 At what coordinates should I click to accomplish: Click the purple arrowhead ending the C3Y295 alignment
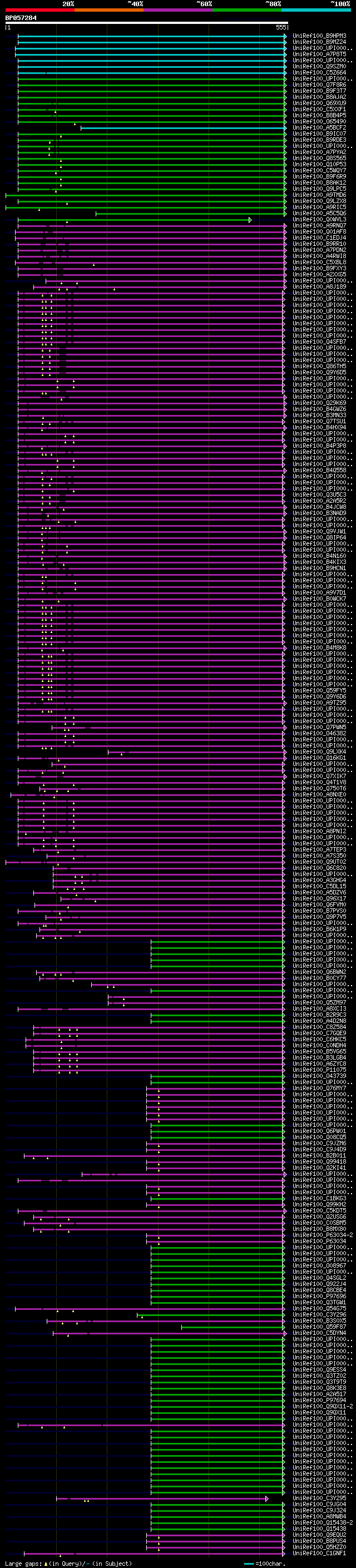tap(266, 1498)
